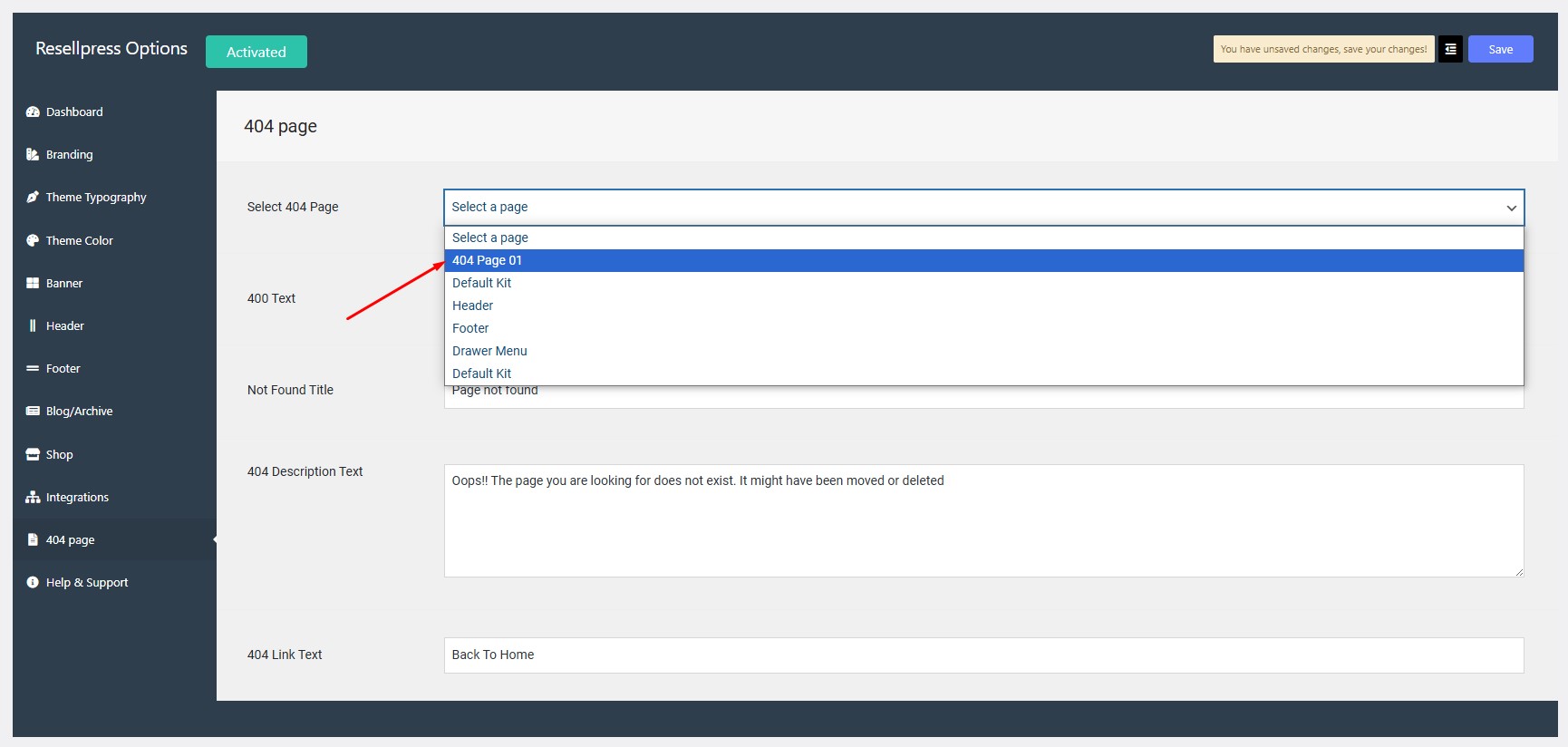This screenshot has height=747, width=1568.
Task: Click the Branding icon in sidebar
Action: tap(33, 155)
